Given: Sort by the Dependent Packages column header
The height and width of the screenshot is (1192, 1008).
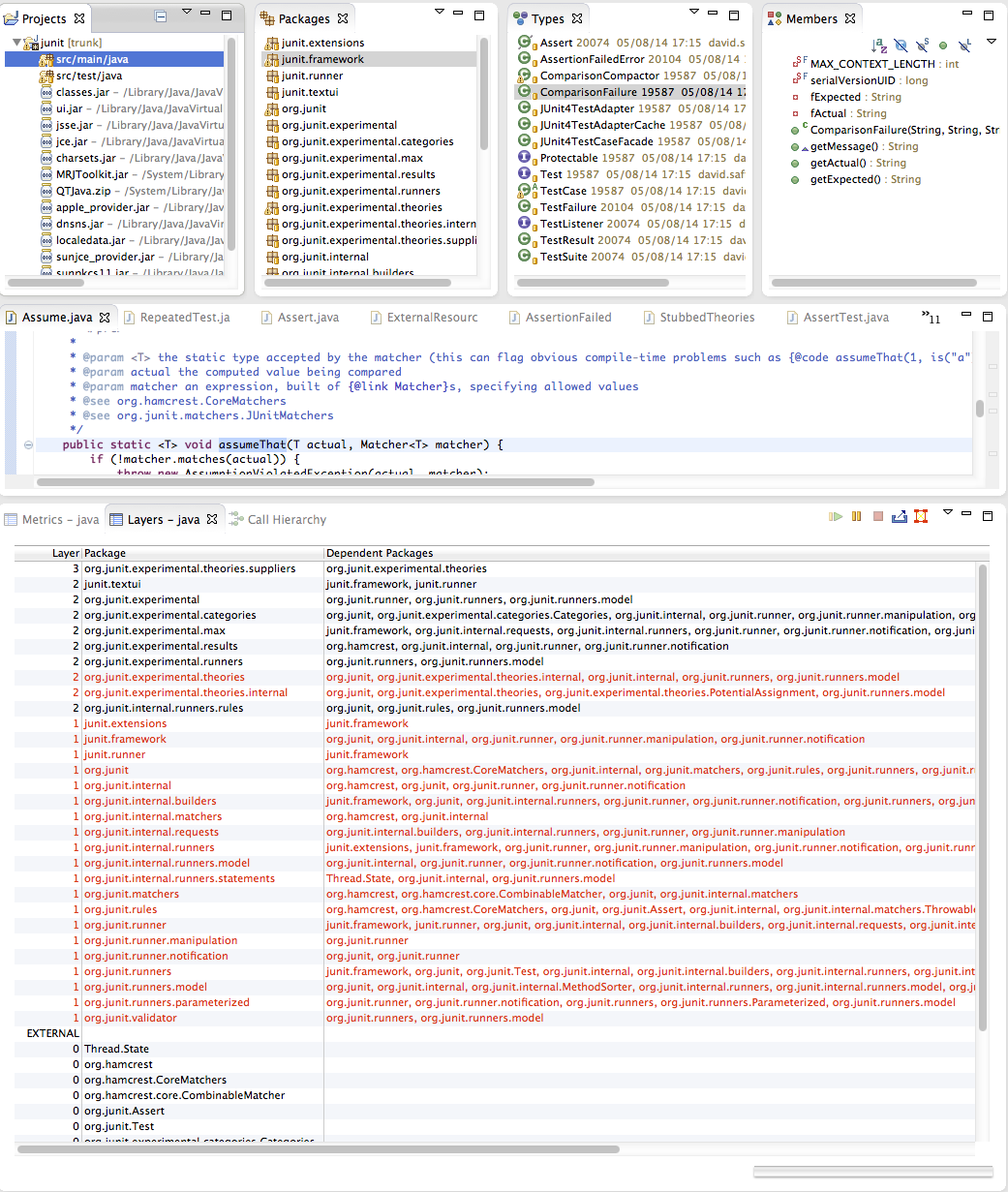Looking at the screenshot, I should [x=380, y=553].
